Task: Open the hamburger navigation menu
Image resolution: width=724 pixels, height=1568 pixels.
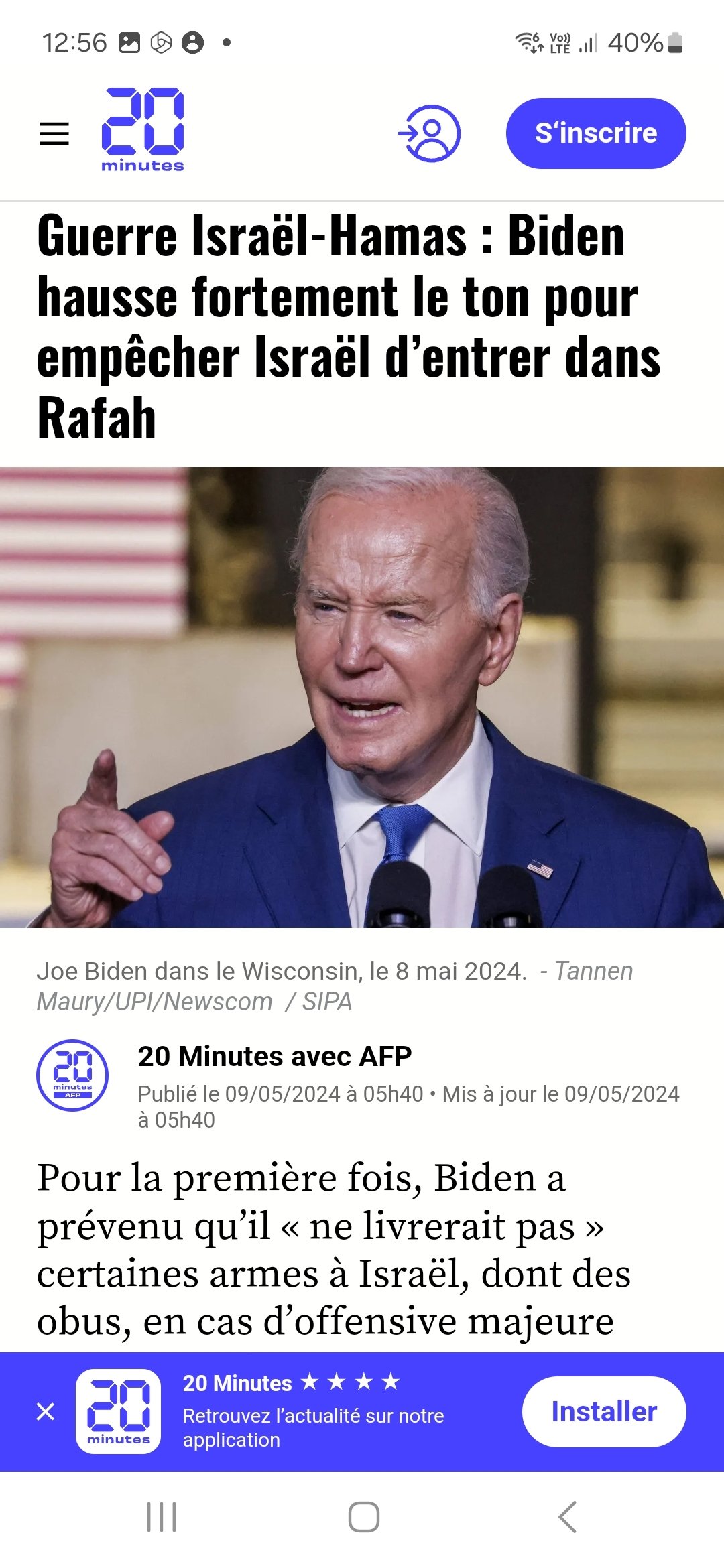Action: [x=54, y=133]
